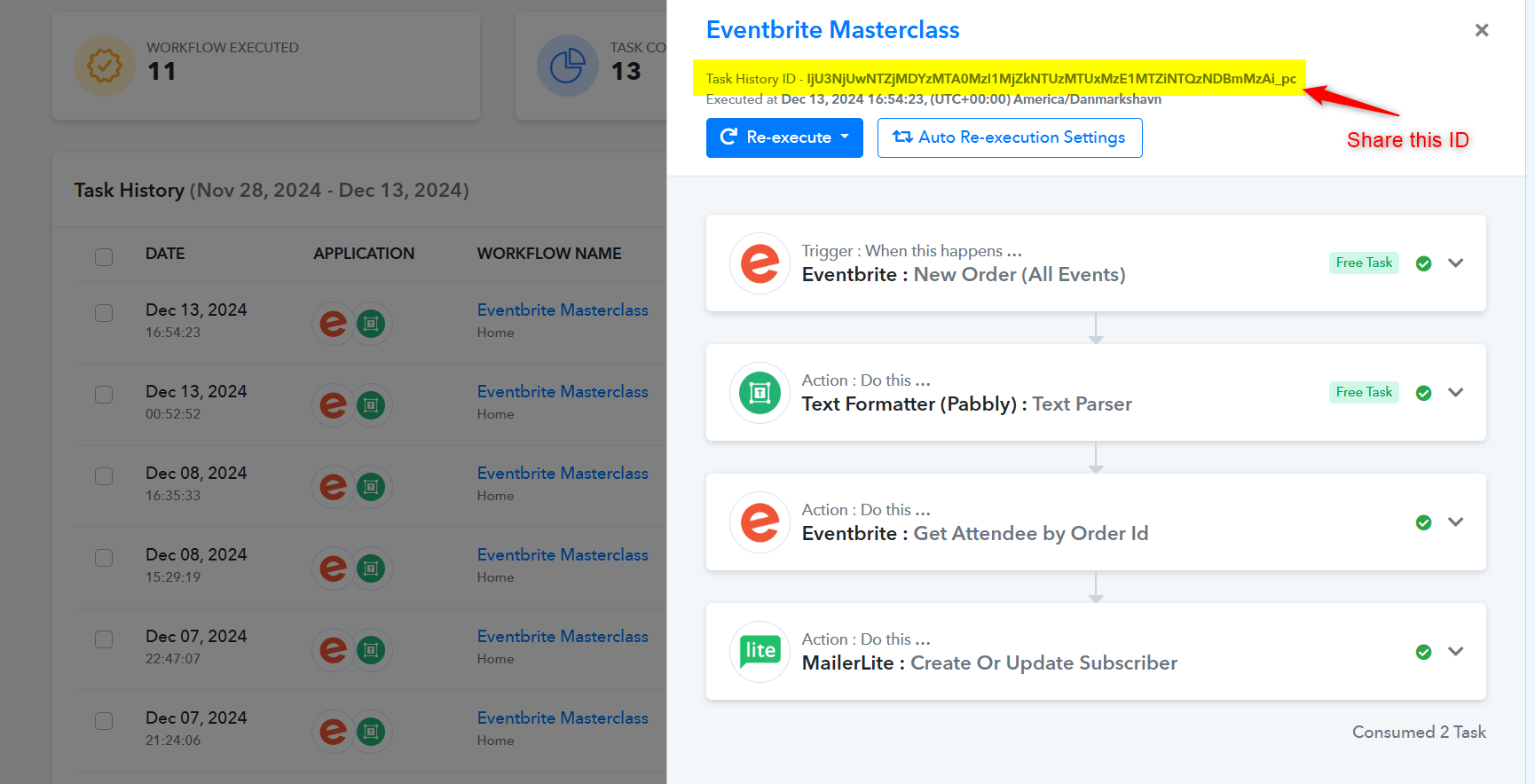This screenshot has width=1535, height=784.
Task: Expand the Get Attendee by Order Id step
Action: tap(1456, 522)
